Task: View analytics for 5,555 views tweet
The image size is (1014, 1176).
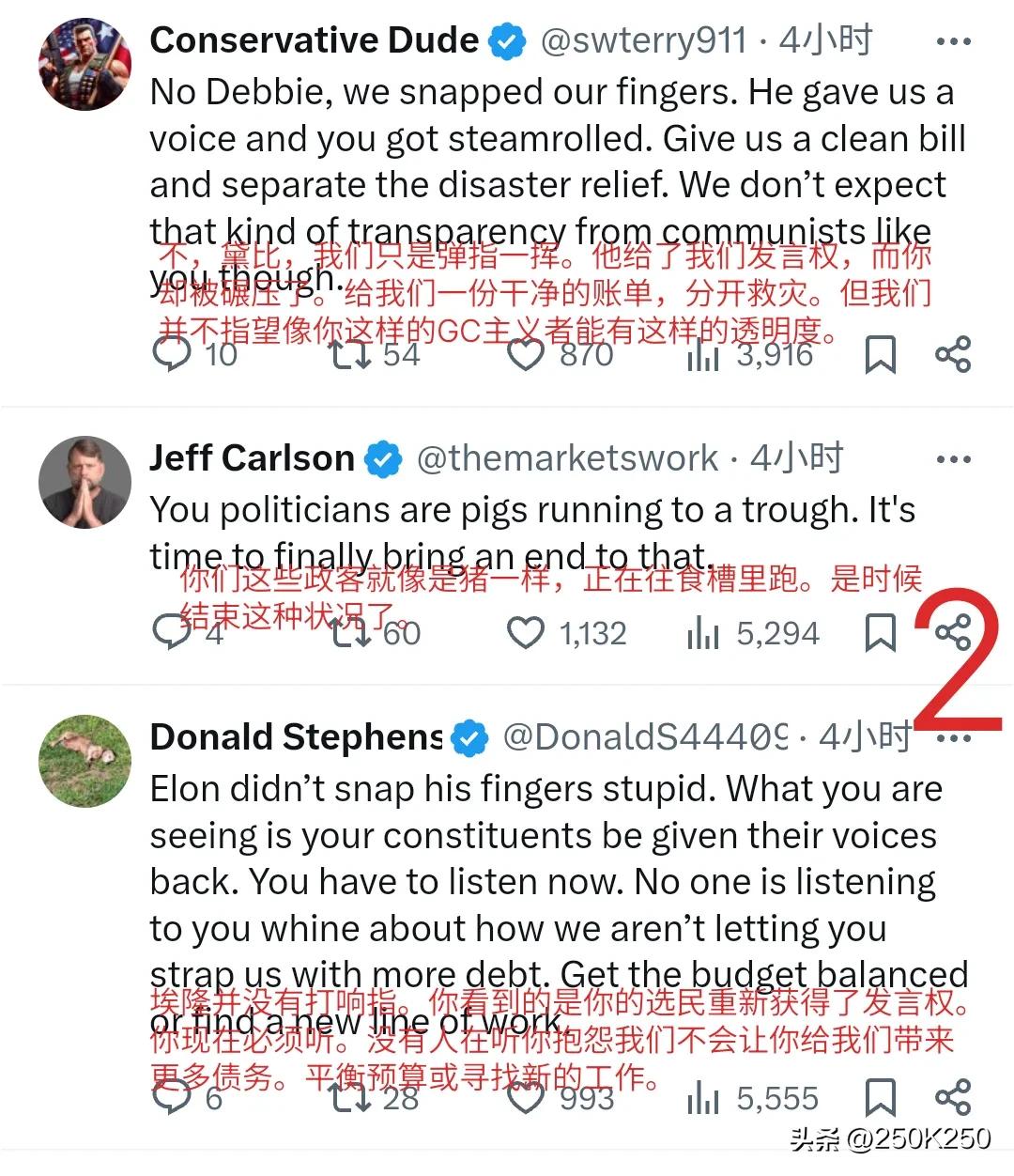Action: [x=753, y=1097]
